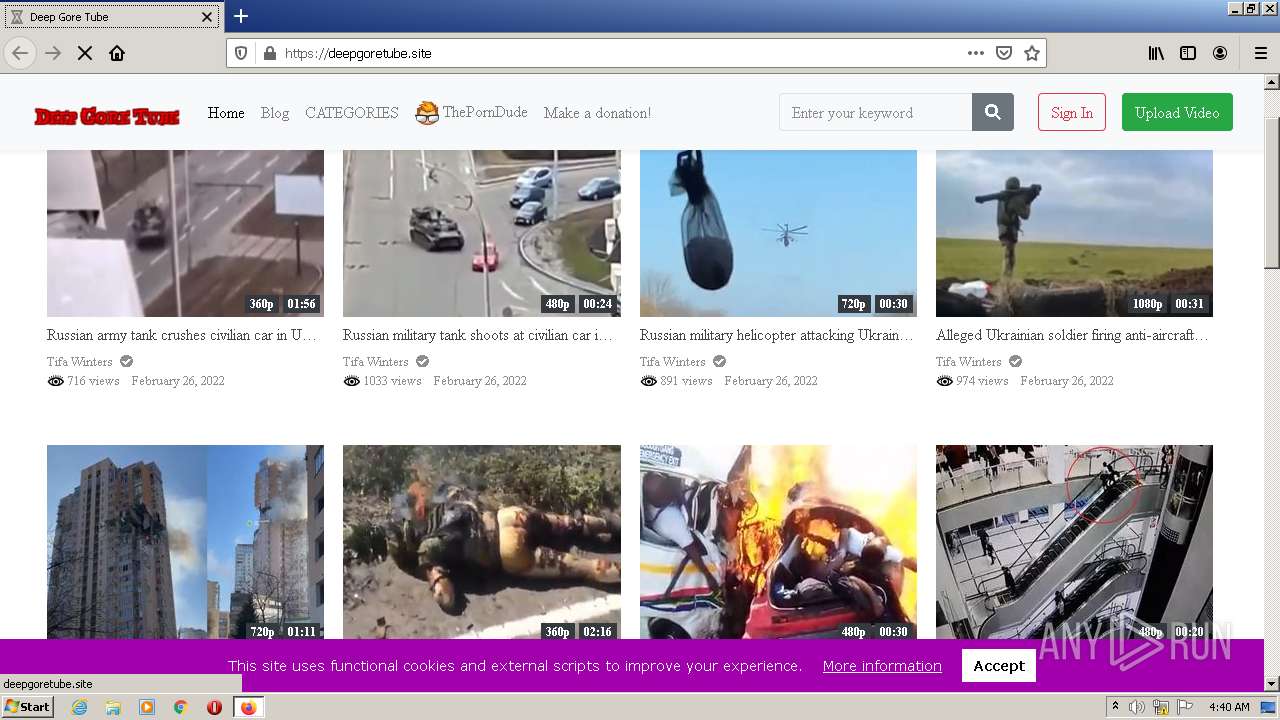The height and width of the screenshot is (720, 1280).
Task: Click the Sign In button
Action: coord(1072,113)
